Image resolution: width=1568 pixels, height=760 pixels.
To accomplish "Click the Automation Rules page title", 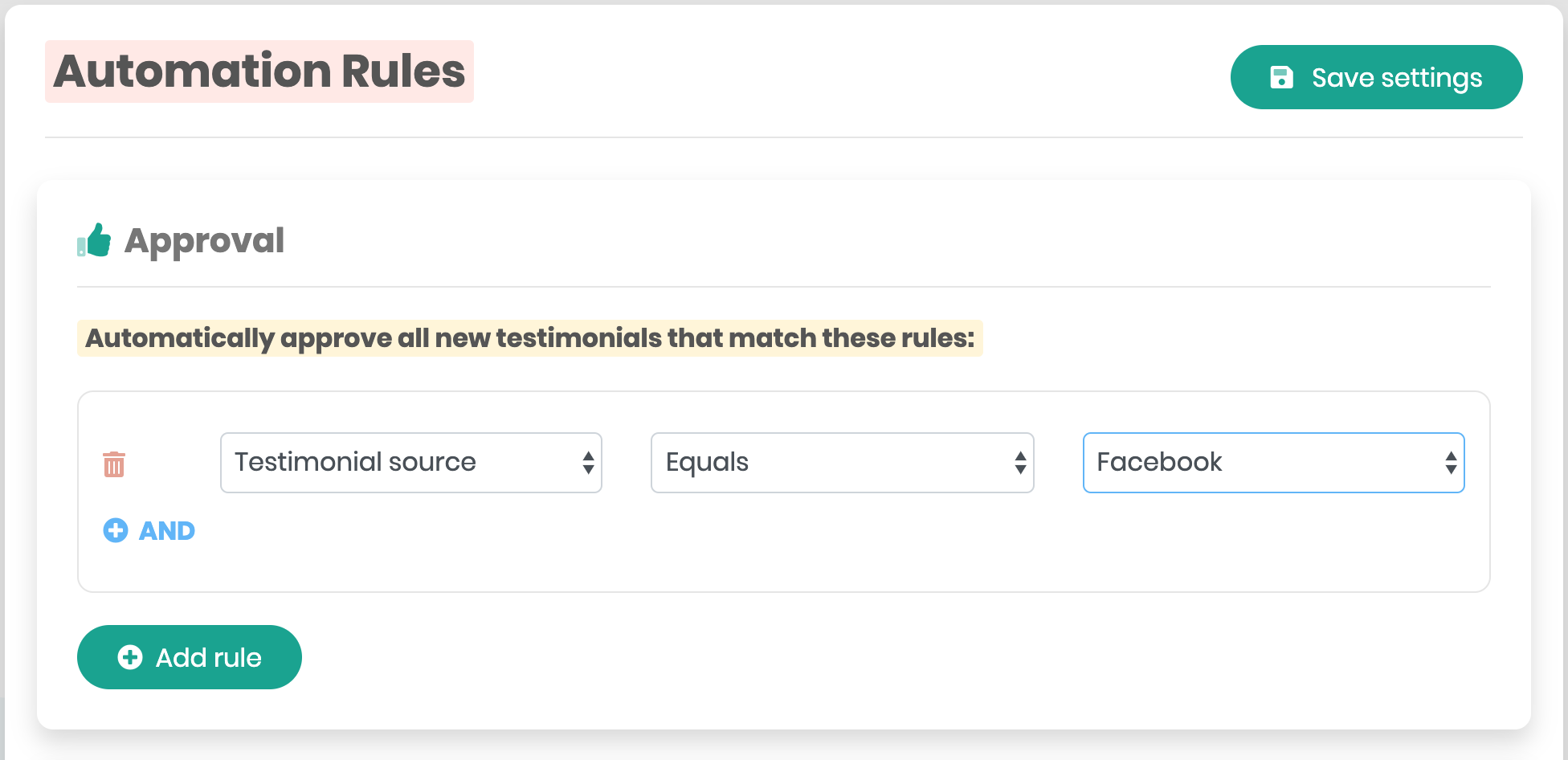I will pyautogui.click(x=259, y=72).
